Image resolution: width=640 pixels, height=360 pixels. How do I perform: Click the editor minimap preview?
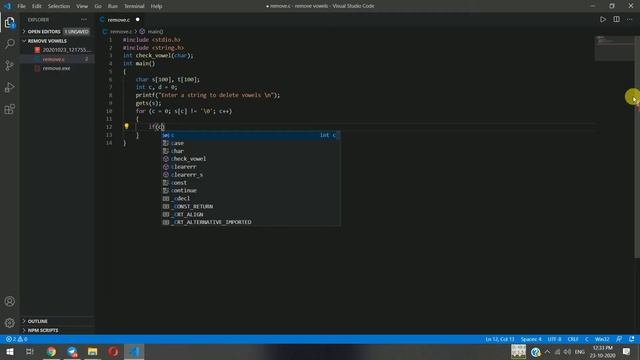pyautogui.click(x=614, y=48)
